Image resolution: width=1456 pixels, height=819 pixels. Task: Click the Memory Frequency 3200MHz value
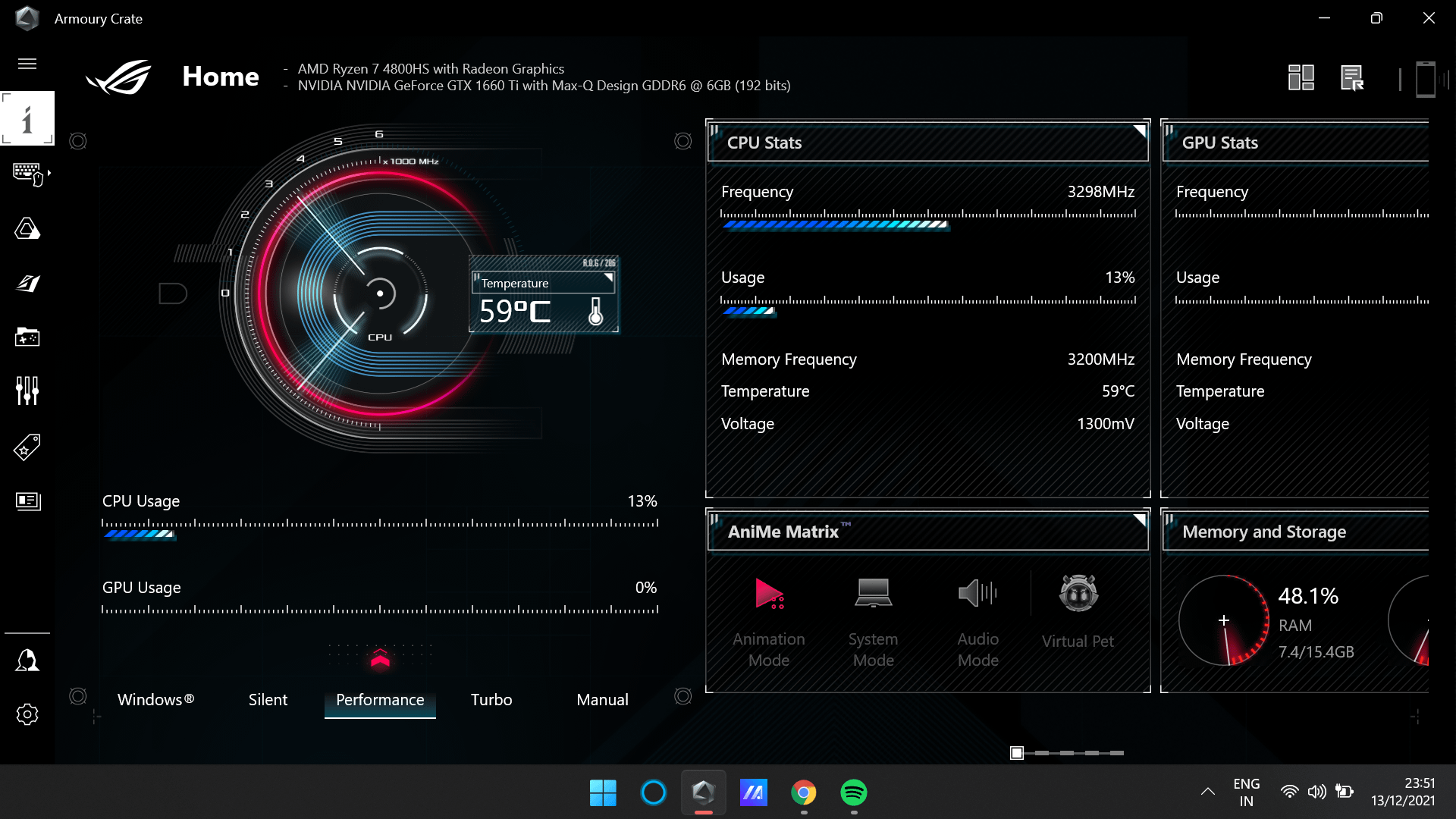(x=1101, y=359)
